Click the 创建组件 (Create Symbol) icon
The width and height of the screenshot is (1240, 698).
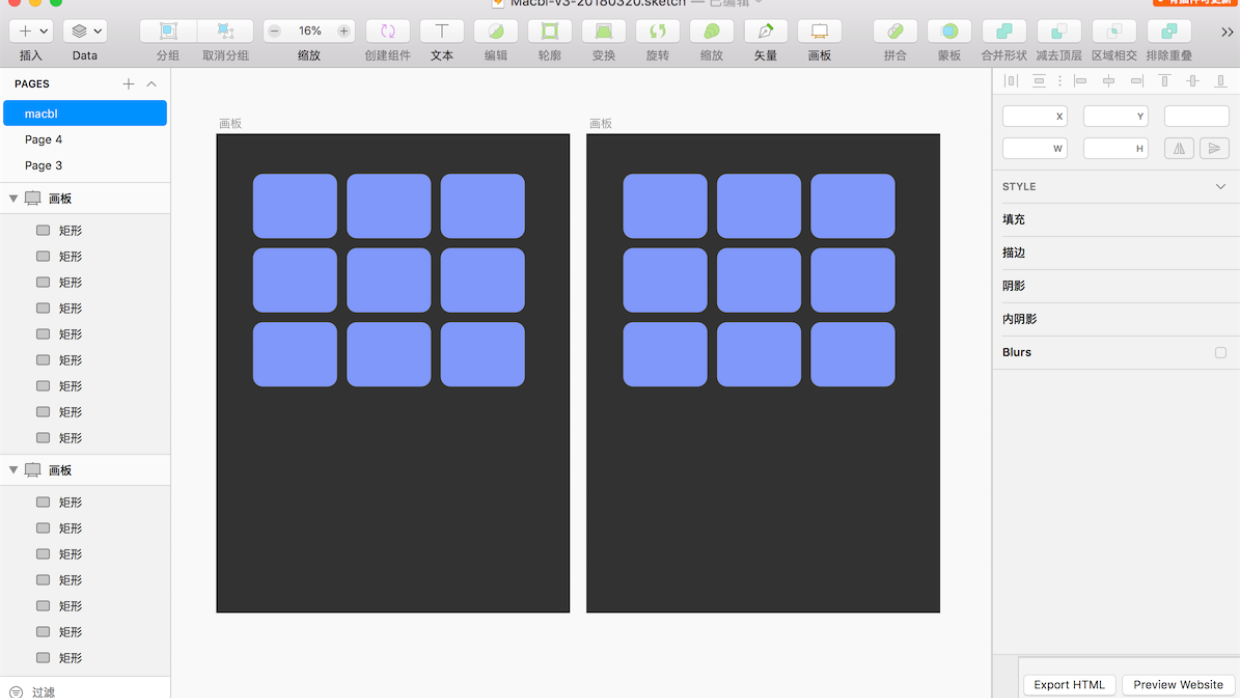coord(388,31)
